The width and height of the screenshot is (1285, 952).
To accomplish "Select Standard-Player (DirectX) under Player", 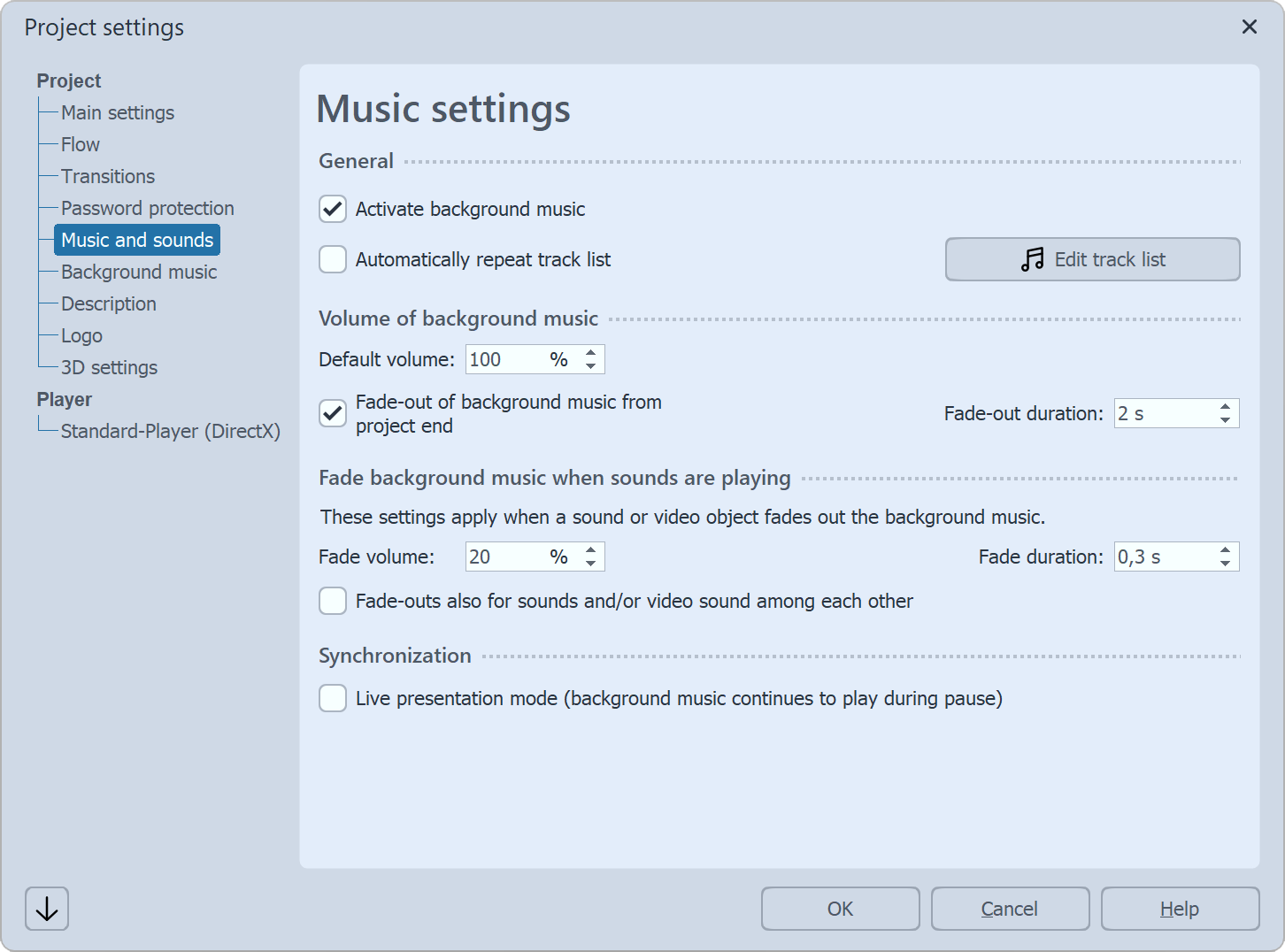I will (x=171, y=431).
